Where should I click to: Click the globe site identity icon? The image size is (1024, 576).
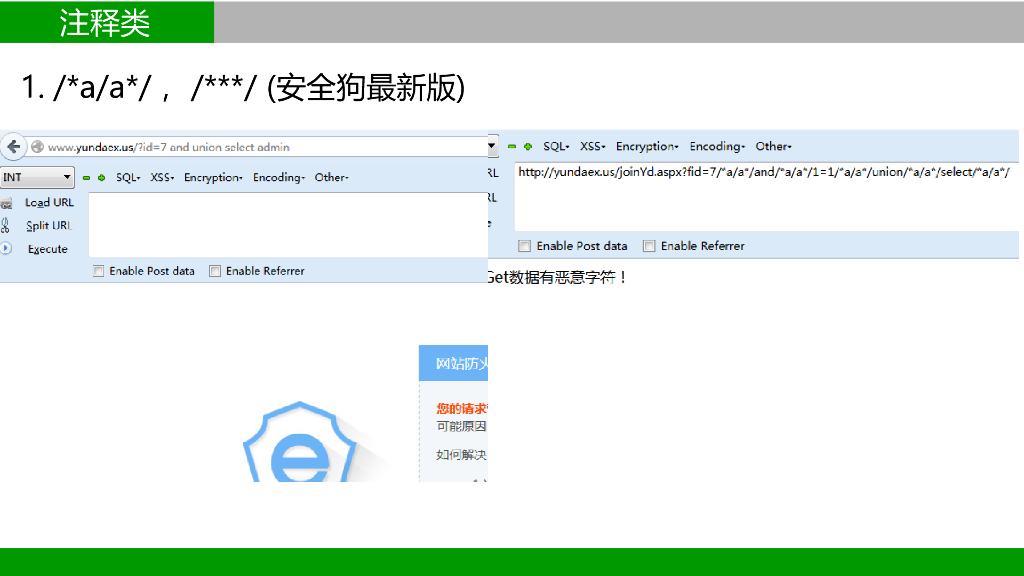(38, 147)
